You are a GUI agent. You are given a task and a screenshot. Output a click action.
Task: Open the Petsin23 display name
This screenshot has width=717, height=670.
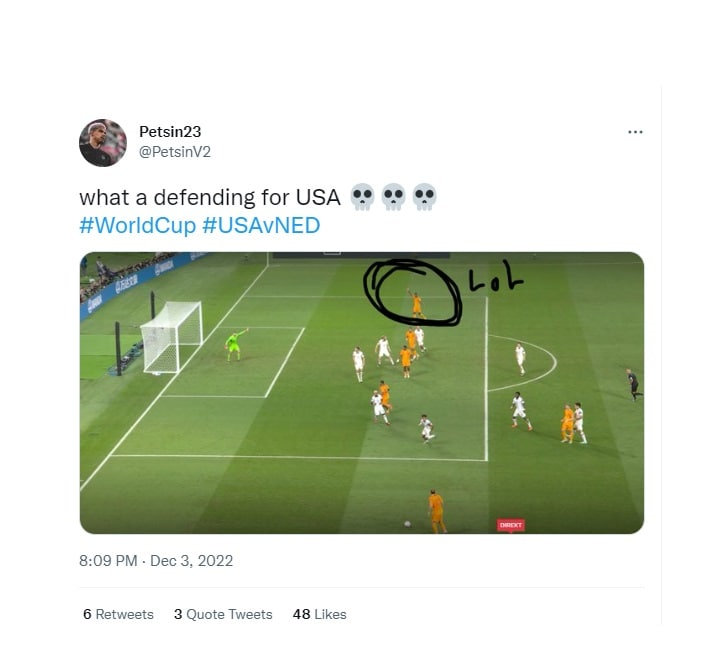click(x=170, y=132)
